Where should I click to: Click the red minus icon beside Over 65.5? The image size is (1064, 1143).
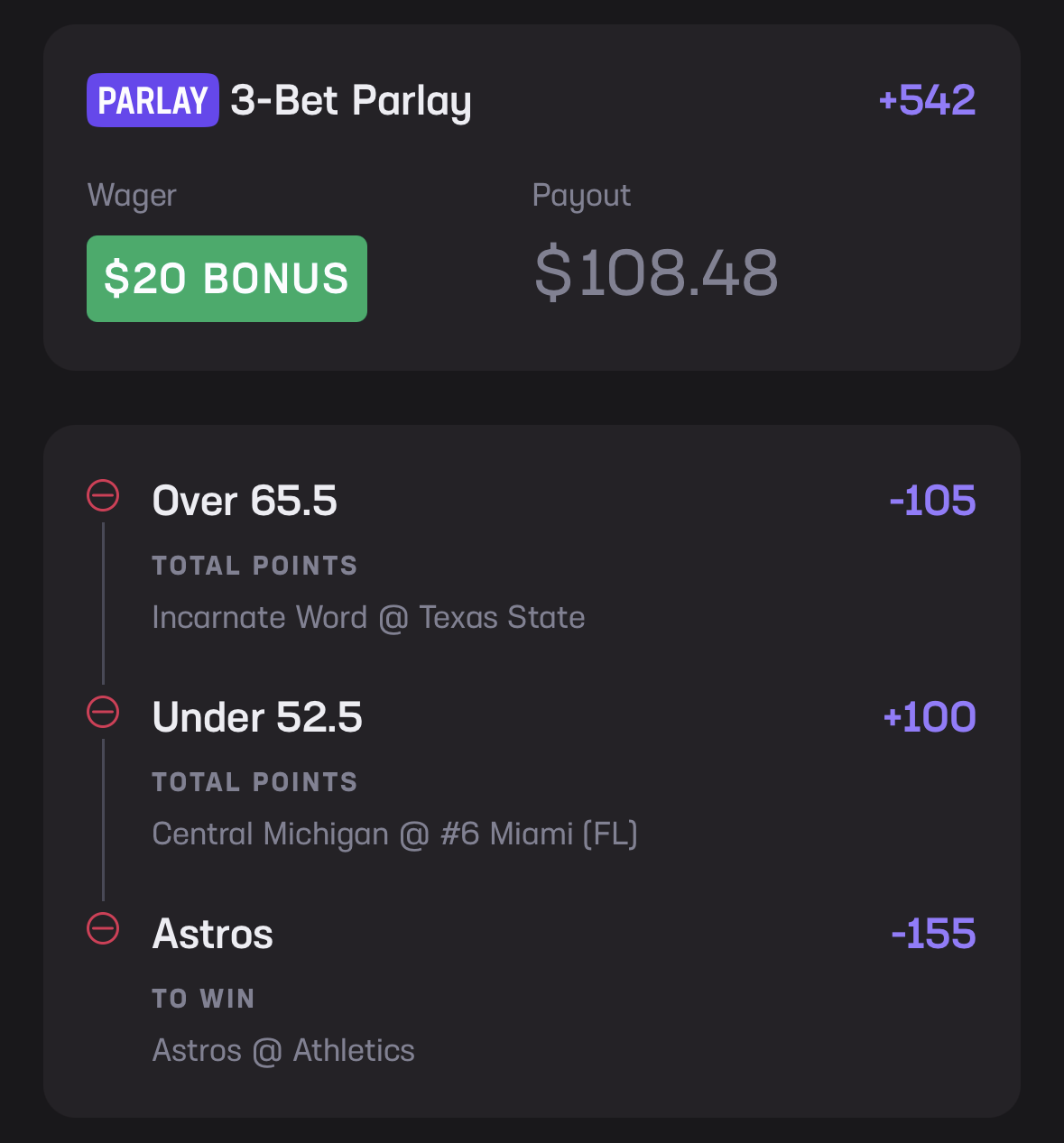pyautogui.click(x=103, y=495)
